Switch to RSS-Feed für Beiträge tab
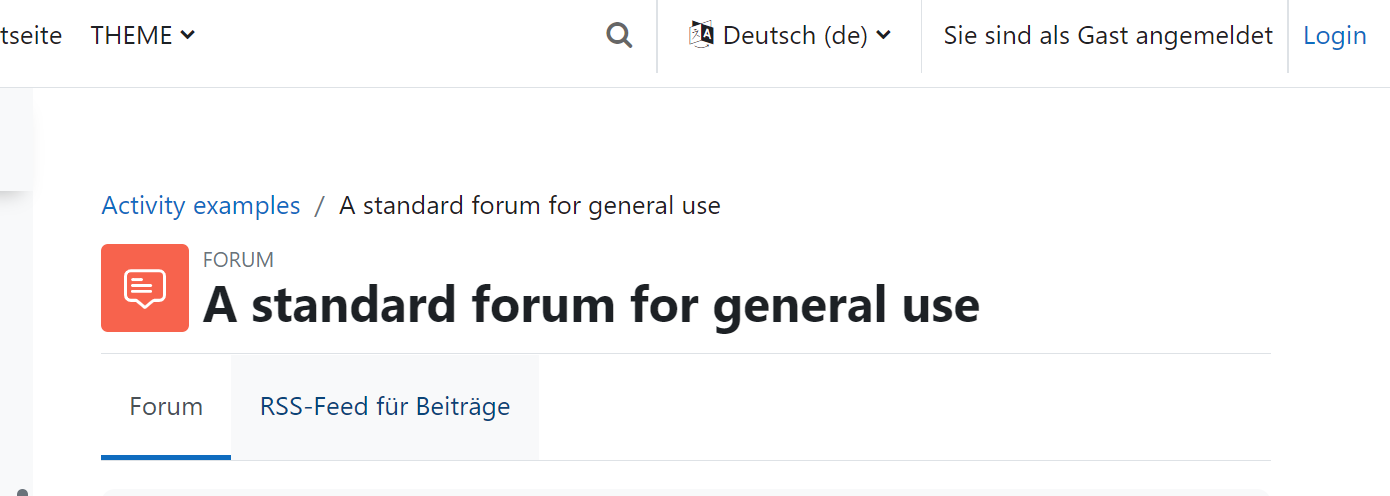 [x=385, y=407]
